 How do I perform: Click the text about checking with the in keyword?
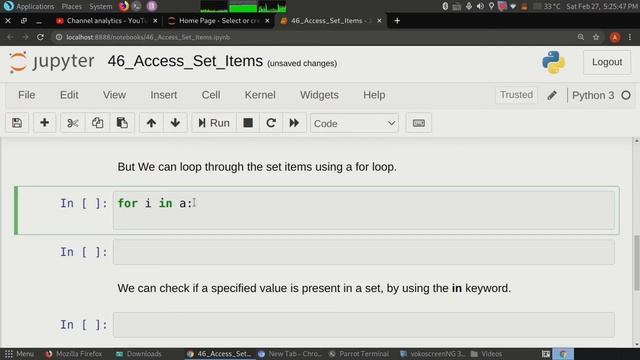pos(314,288)
